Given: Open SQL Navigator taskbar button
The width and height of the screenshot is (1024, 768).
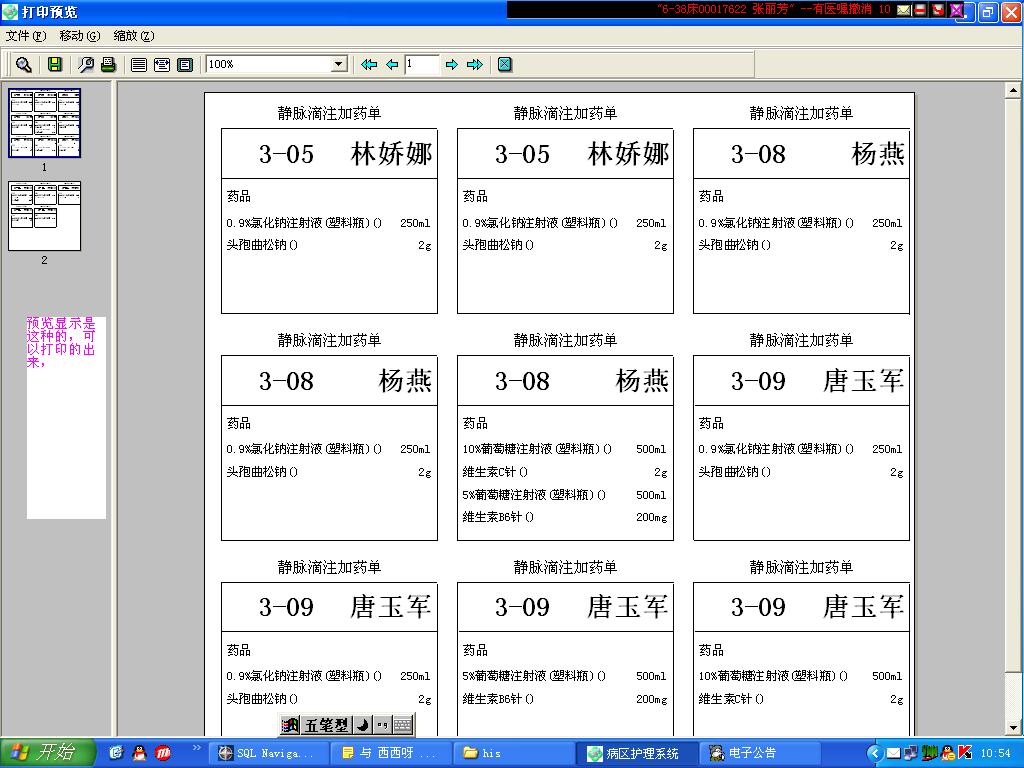Looking at the screenshot, I should 266,753.
